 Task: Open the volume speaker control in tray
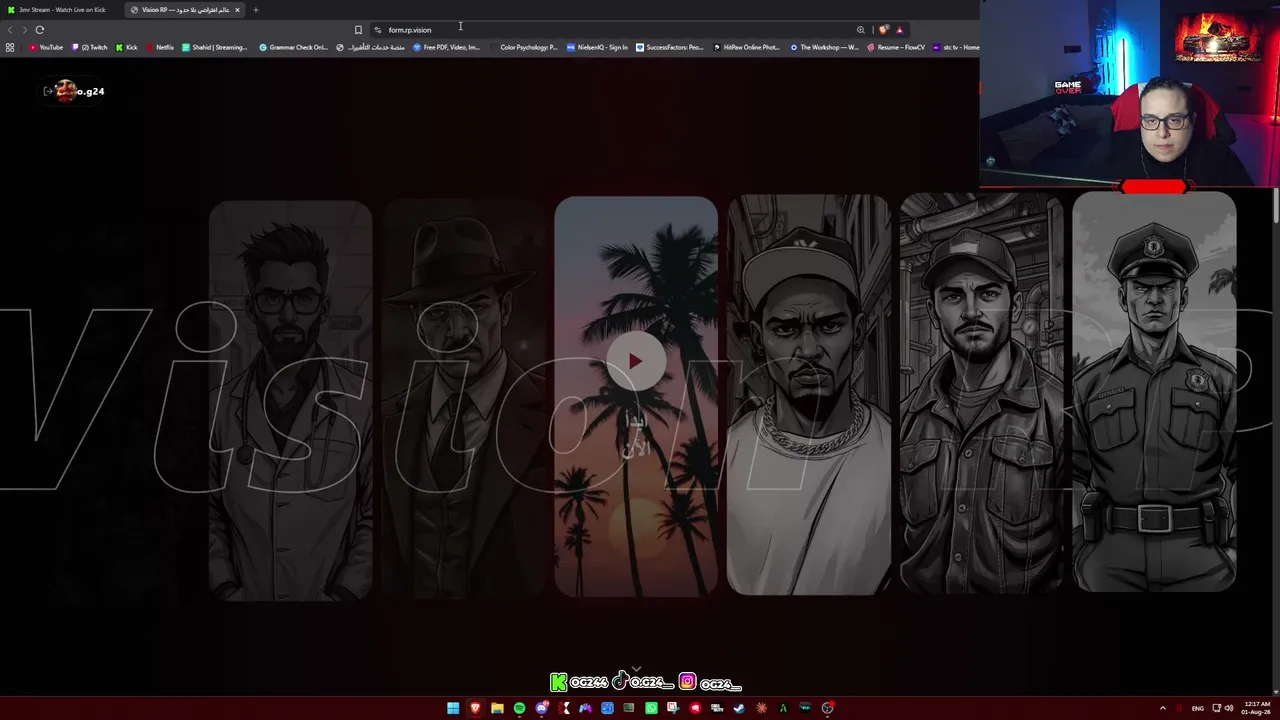[x=1229, y=708]
